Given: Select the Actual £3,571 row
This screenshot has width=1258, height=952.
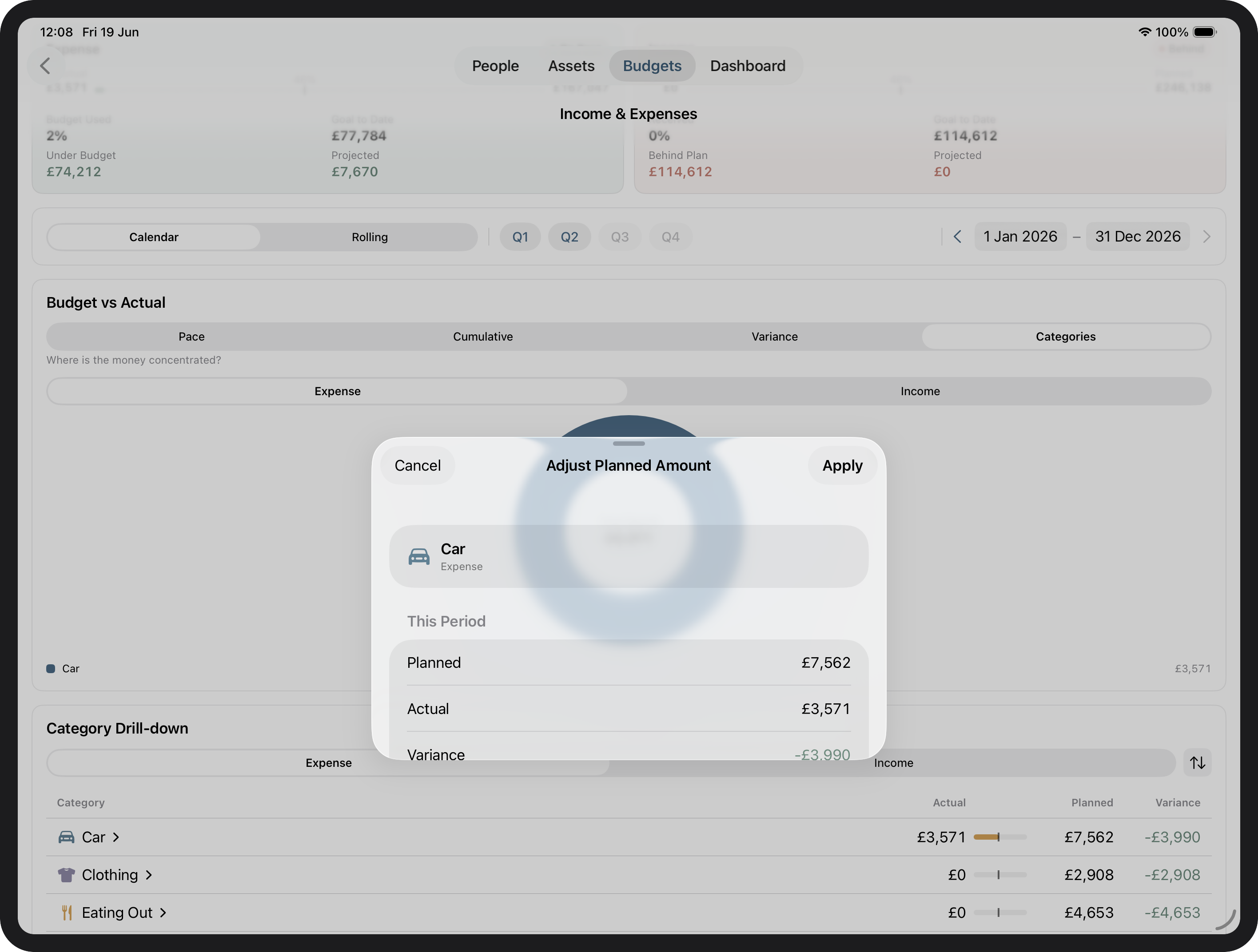Looking at the screenshot, I should 629,709.
